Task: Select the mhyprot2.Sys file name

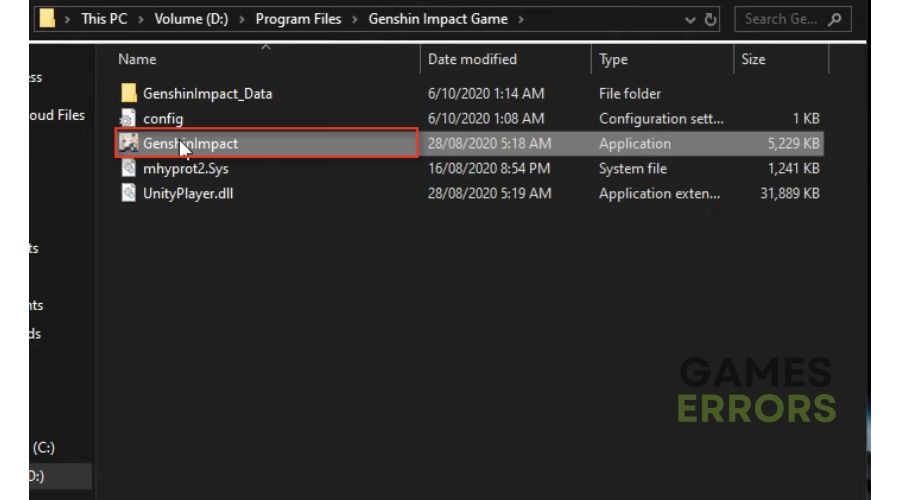Action: (185, 169)
